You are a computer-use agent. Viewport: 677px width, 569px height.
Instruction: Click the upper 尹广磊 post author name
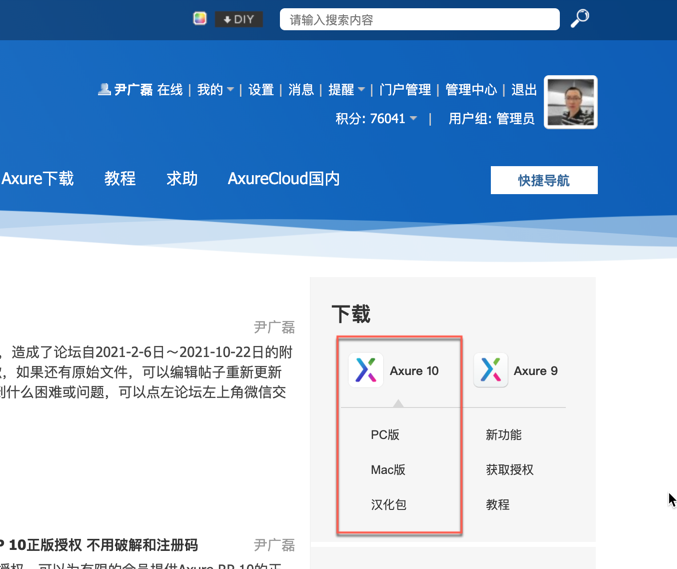pos(274,327)
